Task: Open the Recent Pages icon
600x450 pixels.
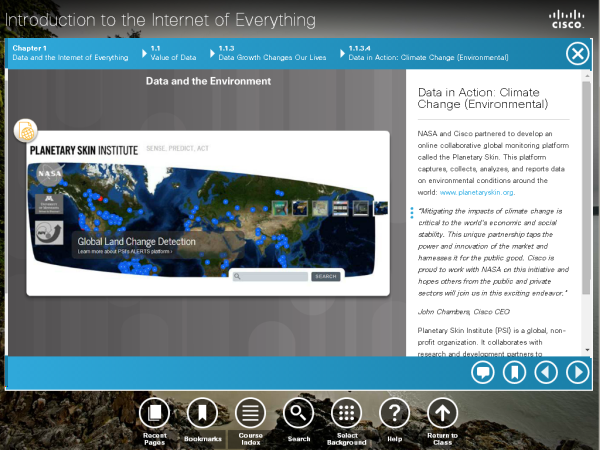Action: point(155,412)
